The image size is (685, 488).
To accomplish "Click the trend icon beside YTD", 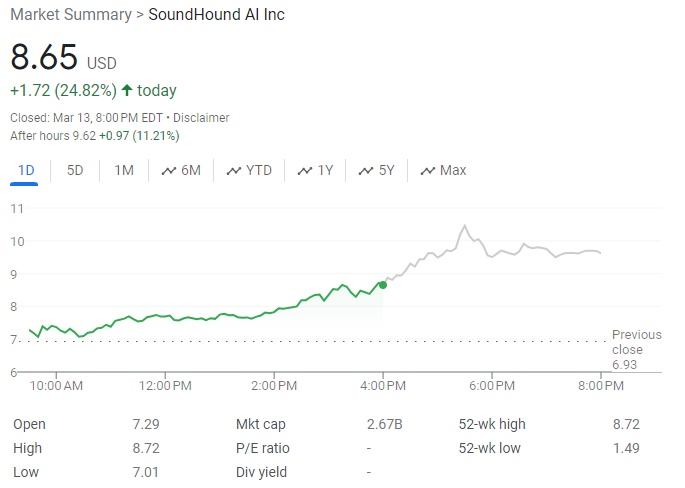I will 234,171.
